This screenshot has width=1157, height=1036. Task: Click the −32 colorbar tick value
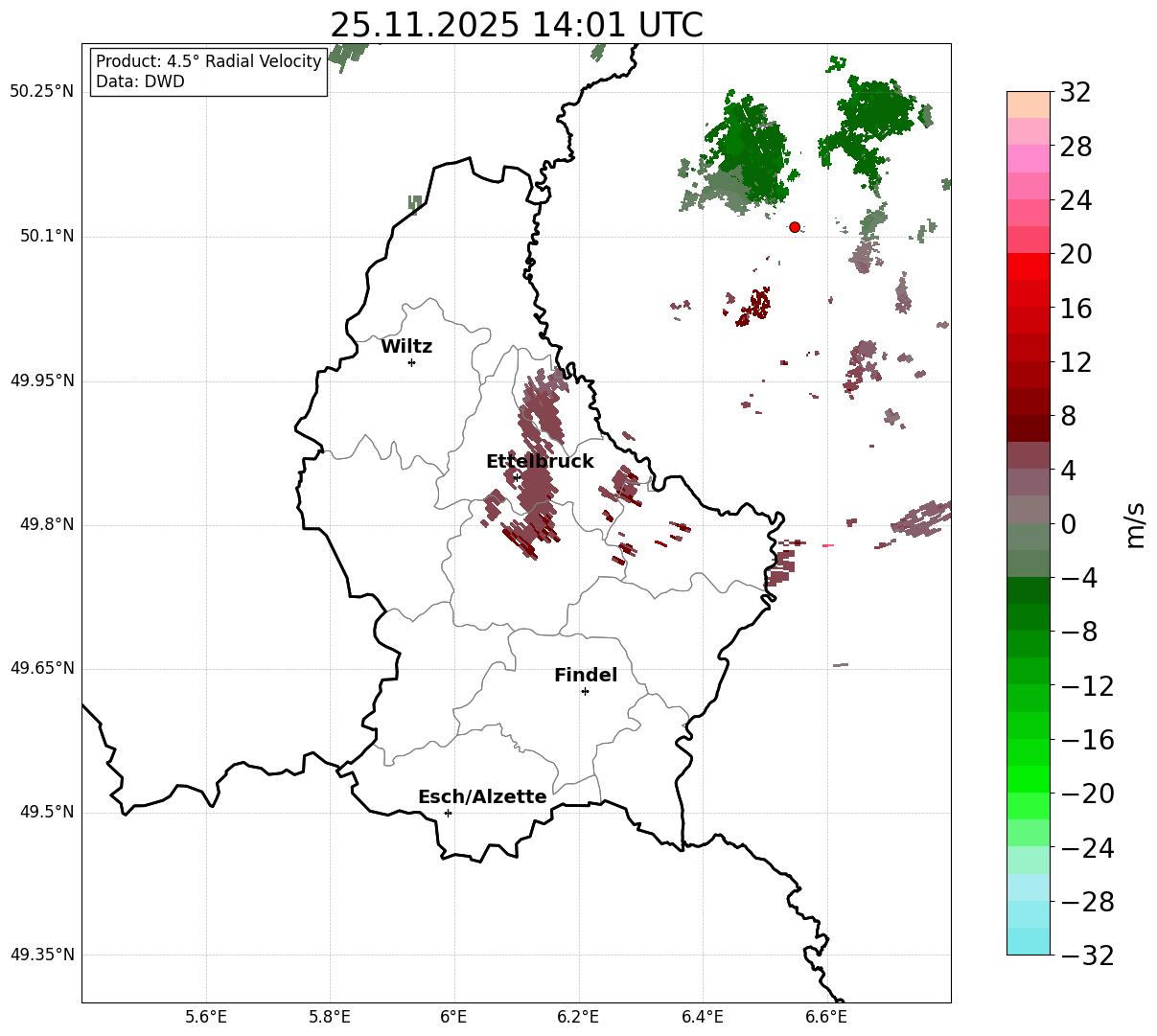(x=1087, y=955)
